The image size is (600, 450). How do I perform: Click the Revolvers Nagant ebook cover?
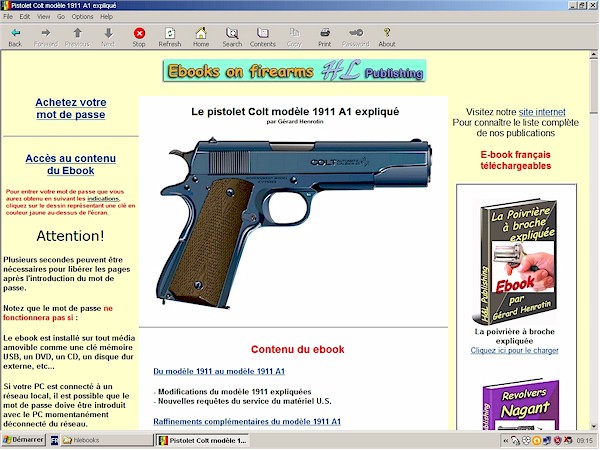click(520, 405)
